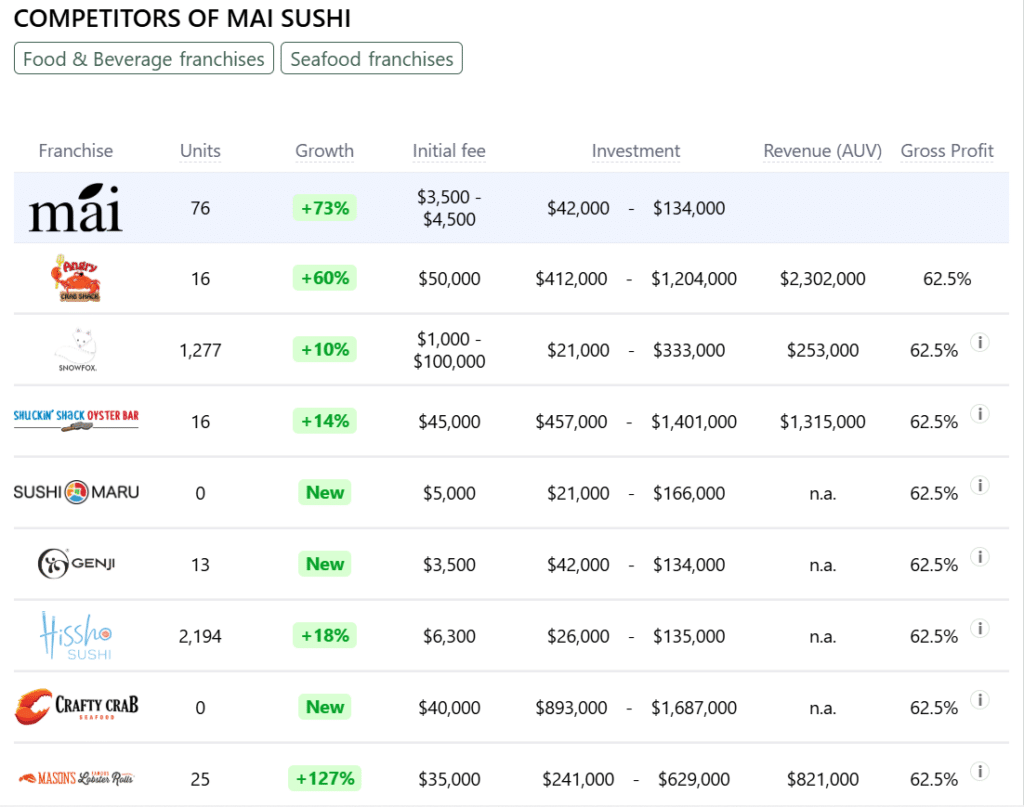This screenshot has height=807, width=1024.
Task: Click the info icon in Hissho Sushi row
Action: 980,628
